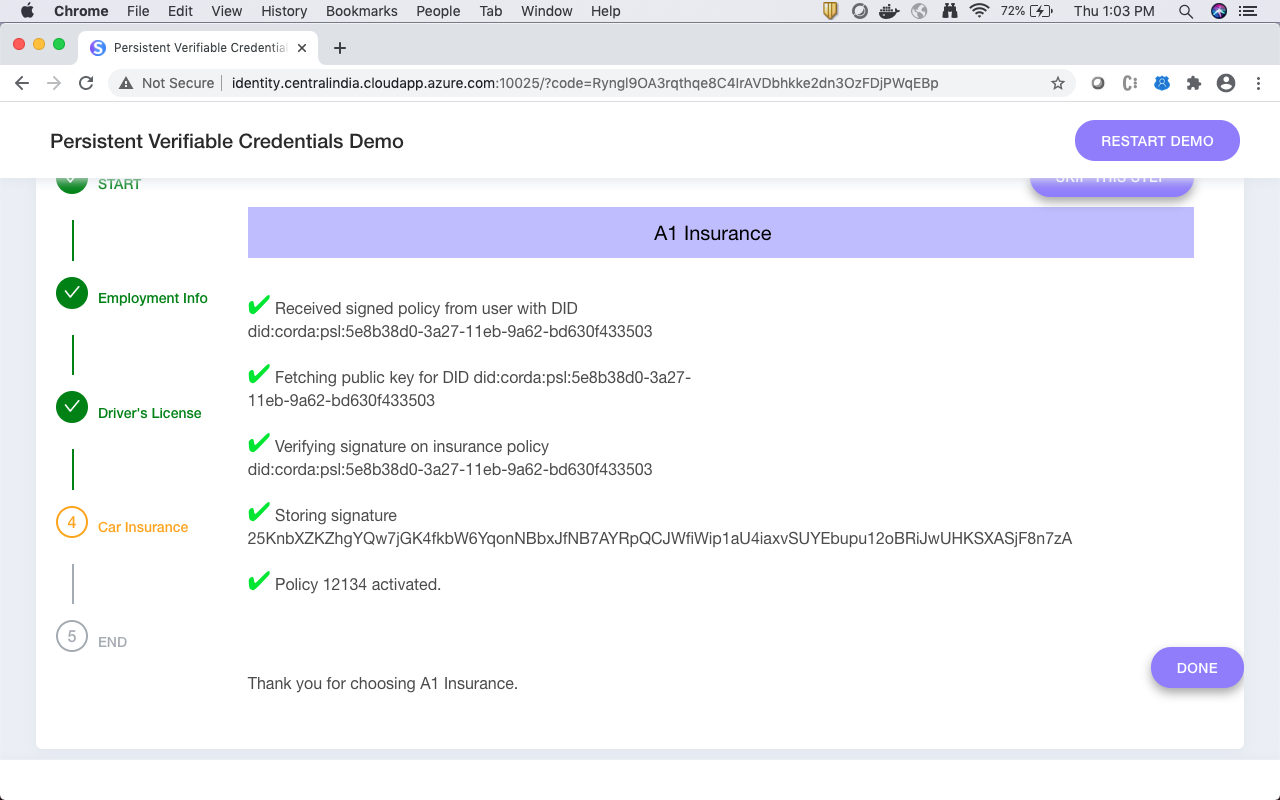1280x800 pixels.
Task: Click the battery 72% indicator
Action: [x=1027, y=11]
